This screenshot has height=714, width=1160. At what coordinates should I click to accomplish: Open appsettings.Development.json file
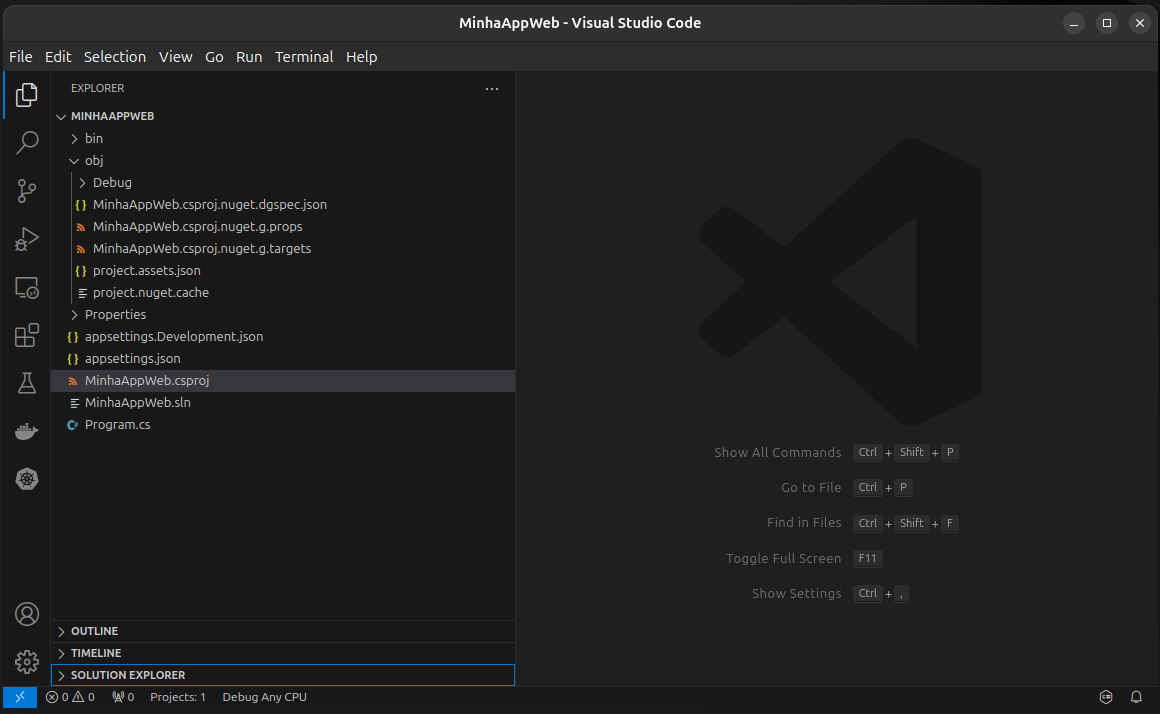[x=283, y=337]
